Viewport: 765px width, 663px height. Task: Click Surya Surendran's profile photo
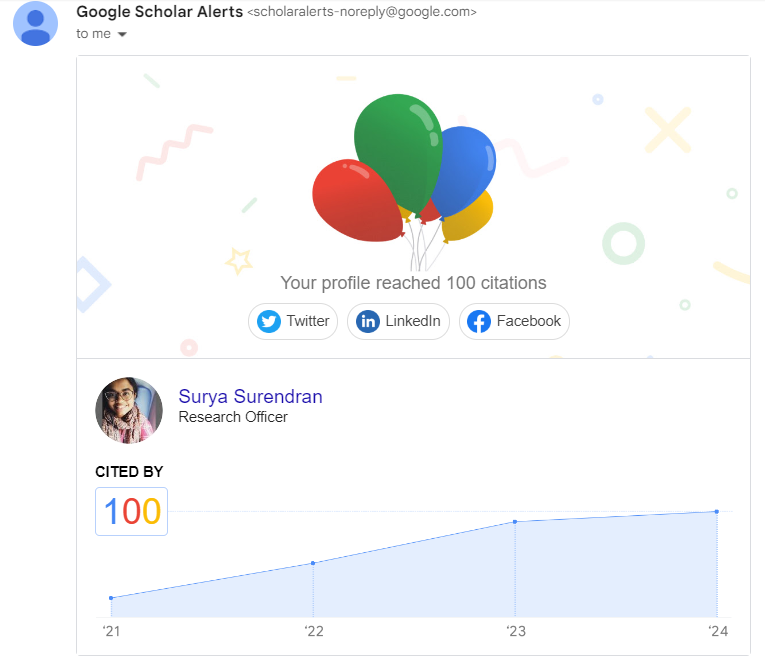tap(129, 410)
